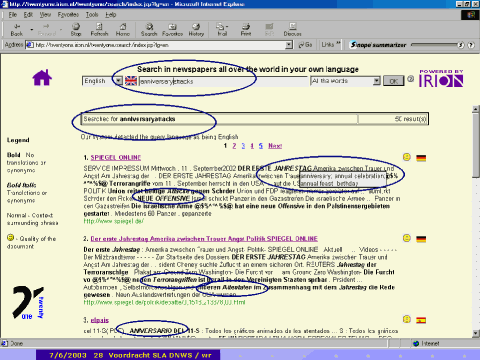Click the German flag for result 2
Viewport: 480px width, 360px height.
[x=421, y=239]
